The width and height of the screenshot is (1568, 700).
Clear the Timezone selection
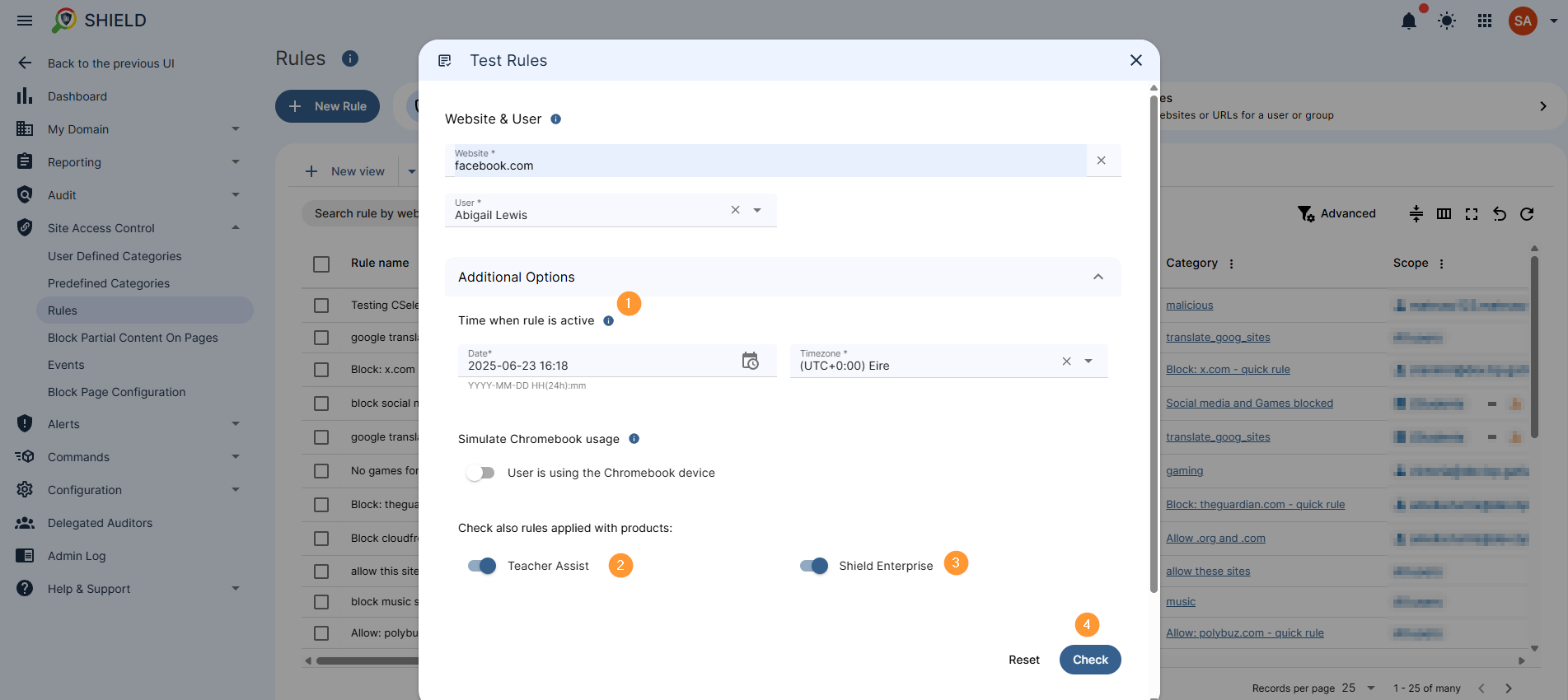click(x=1066, y=361)
